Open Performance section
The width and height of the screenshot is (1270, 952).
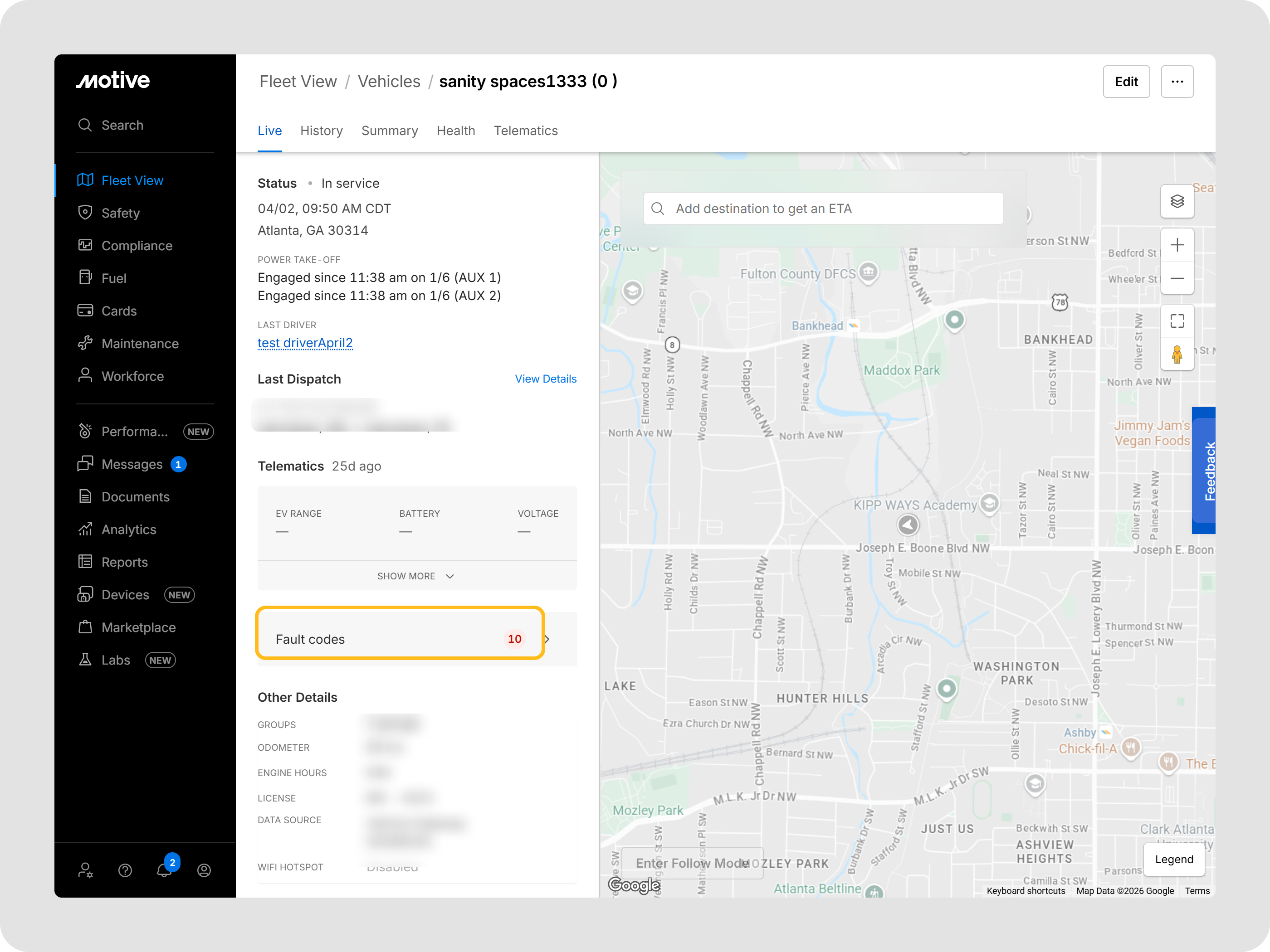(145, 432)
